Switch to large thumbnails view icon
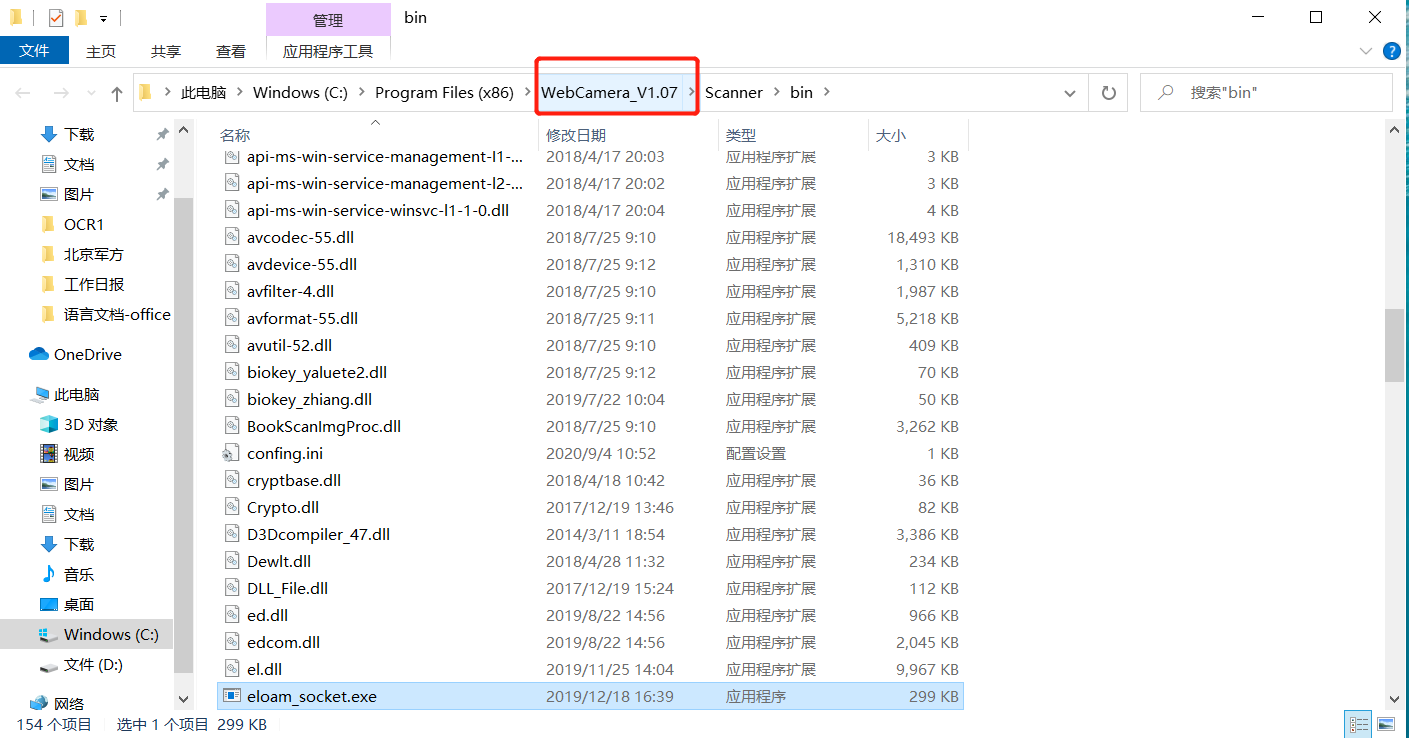Image resolution: width=1409 pixels, height=738 pixels. 1385,724
